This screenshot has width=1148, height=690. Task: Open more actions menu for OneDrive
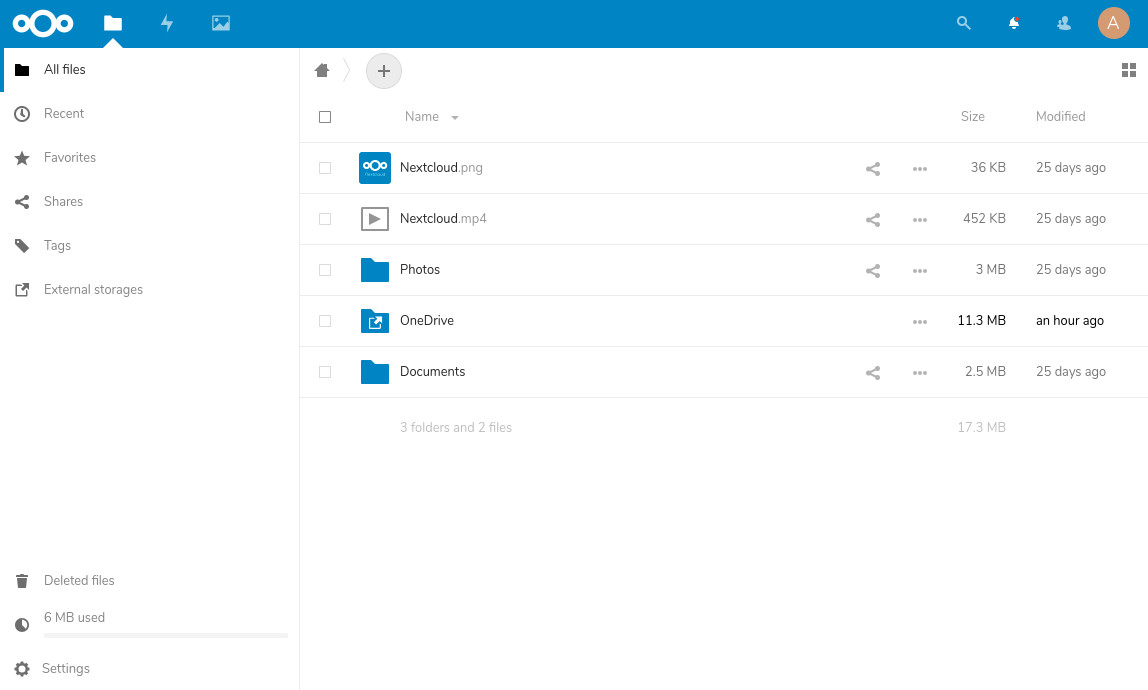coord(920,322)
